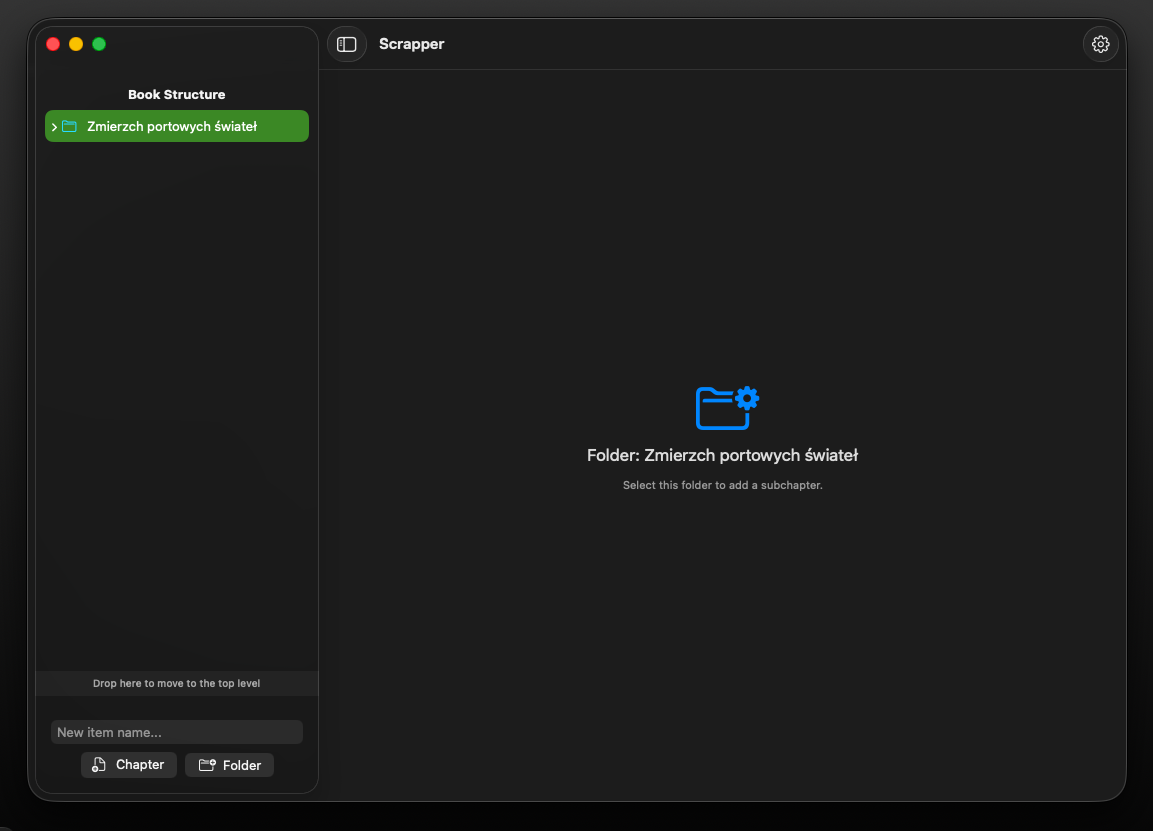This screenshot has width=1153, height=831.
Task: Expand the Zmierzch portowych świateł folder chevron
Action: coord(54,127)
